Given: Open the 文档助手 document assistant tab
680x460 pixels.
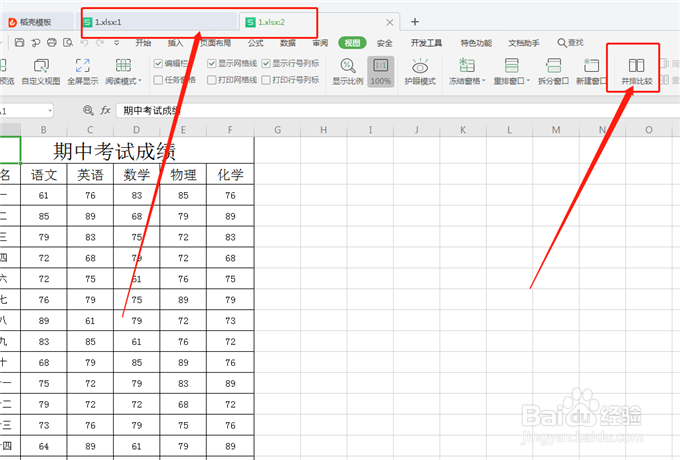Looking at the screenshot, I should 524,43.
